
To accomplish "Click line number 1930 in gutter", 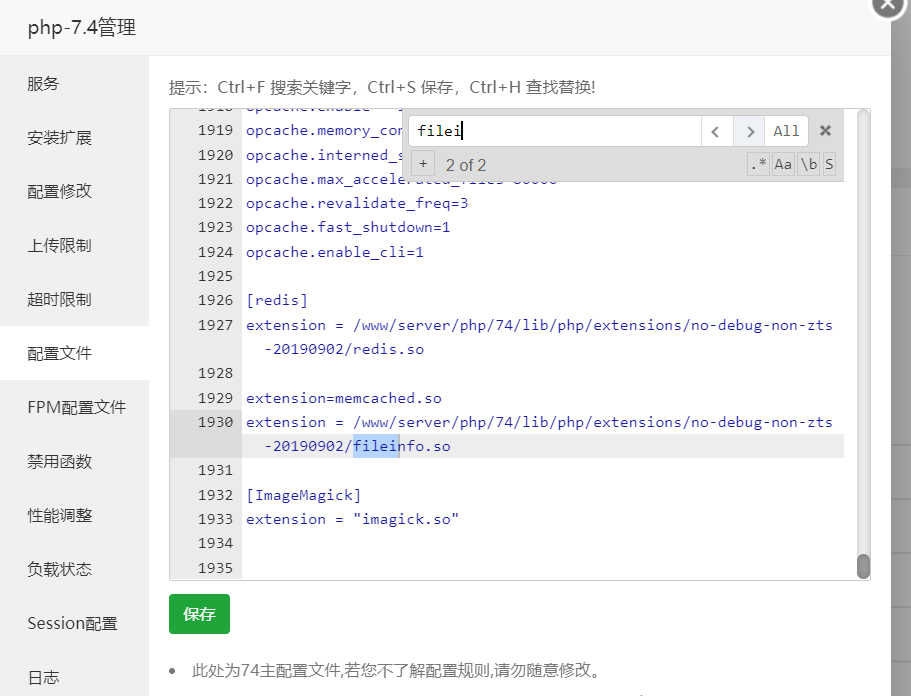I will [215, 422].
